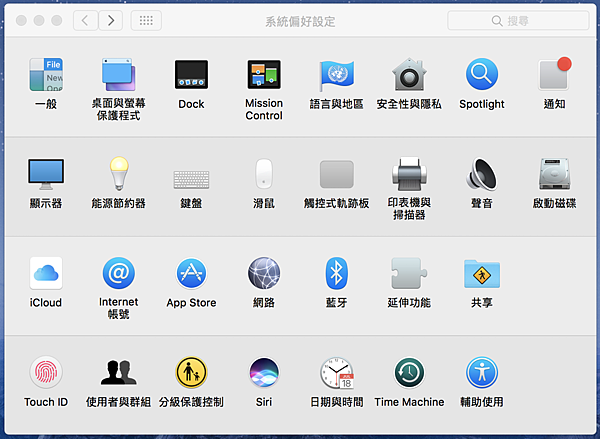Go forward with the right arrow button
The height and width of the screenshot is (439, 600).
coord(111,20)
